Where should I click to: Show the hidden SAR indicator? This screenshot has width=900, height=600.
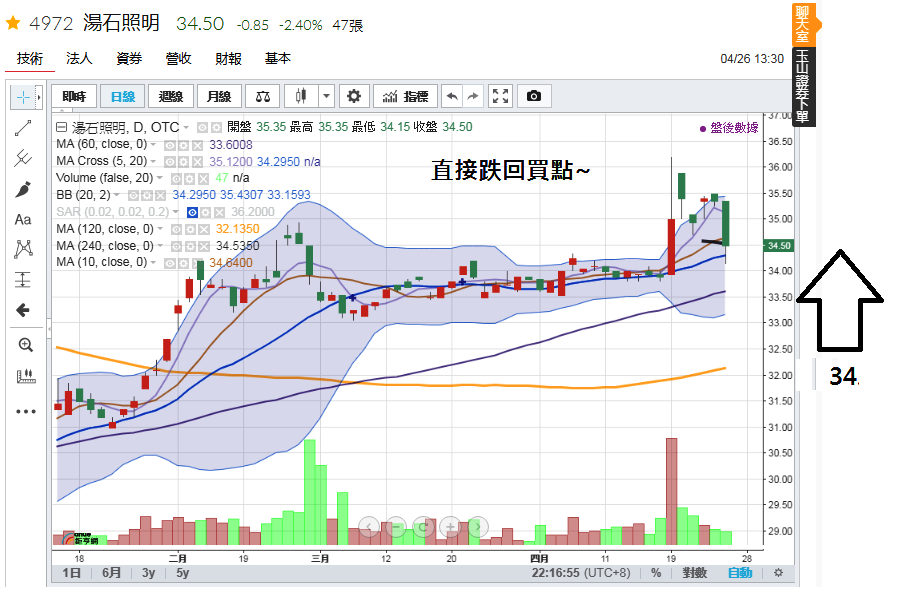click(192, 212)
